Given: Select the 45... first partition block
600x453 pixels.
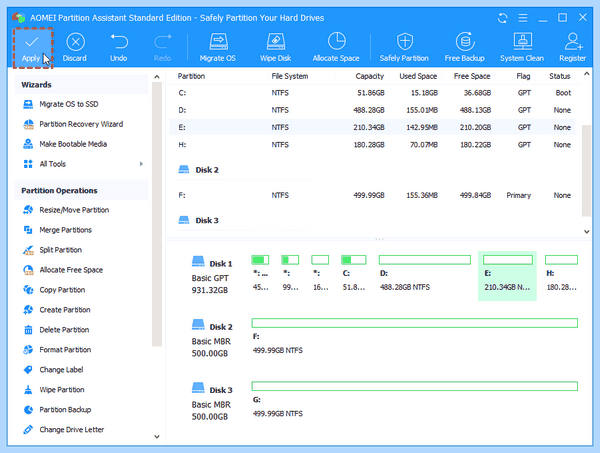Looking at the screenshot, I should pyautogui.click(x=260, y=273).
